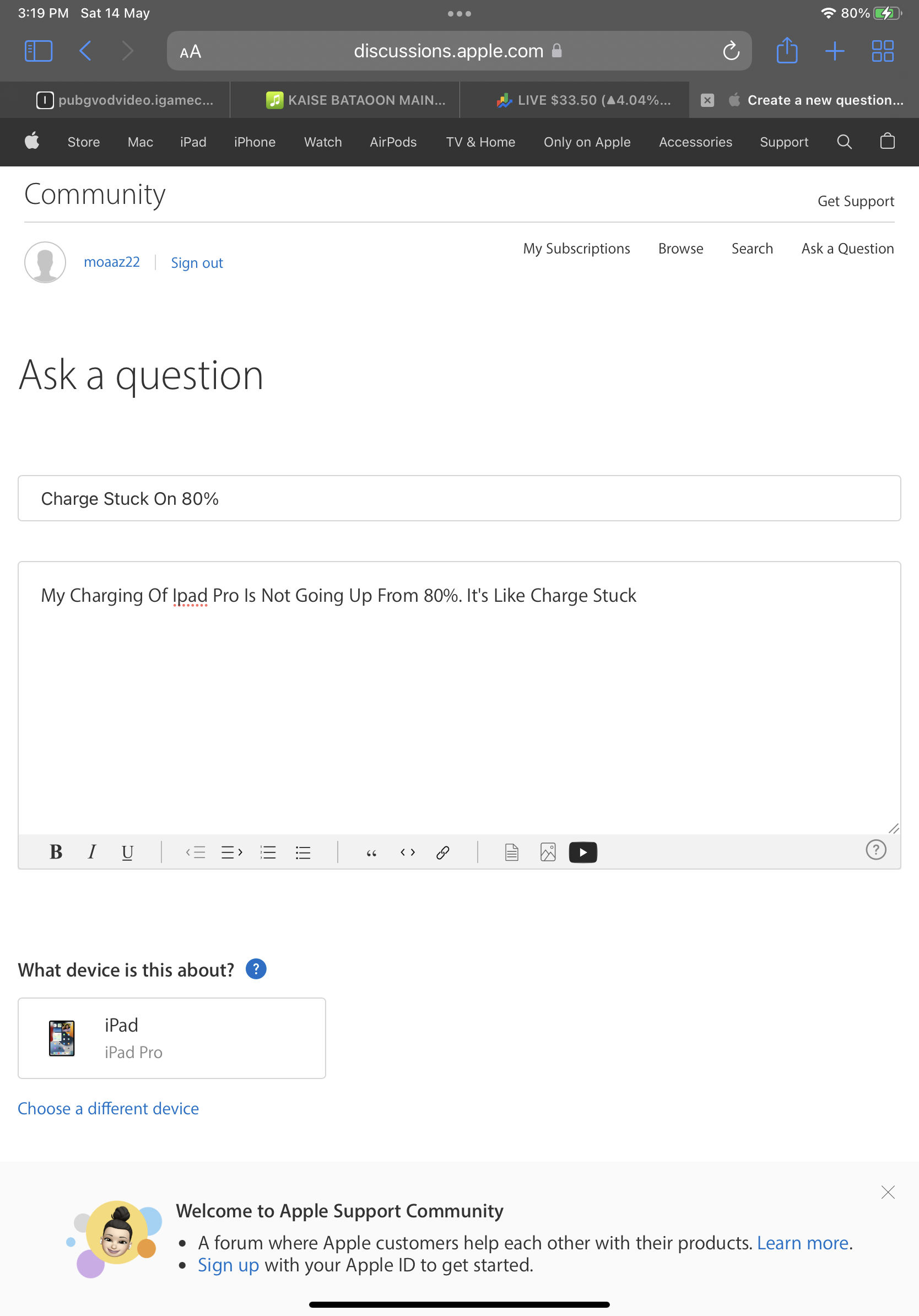Open Ask a Question link

tap(847, 249)
